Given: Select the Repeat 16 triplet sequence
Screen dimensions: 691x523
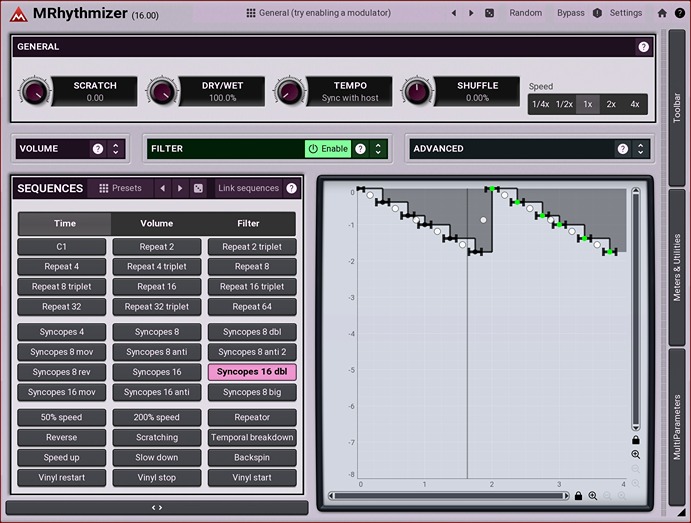Looking at the screenshot, I should tap(252, 287).
